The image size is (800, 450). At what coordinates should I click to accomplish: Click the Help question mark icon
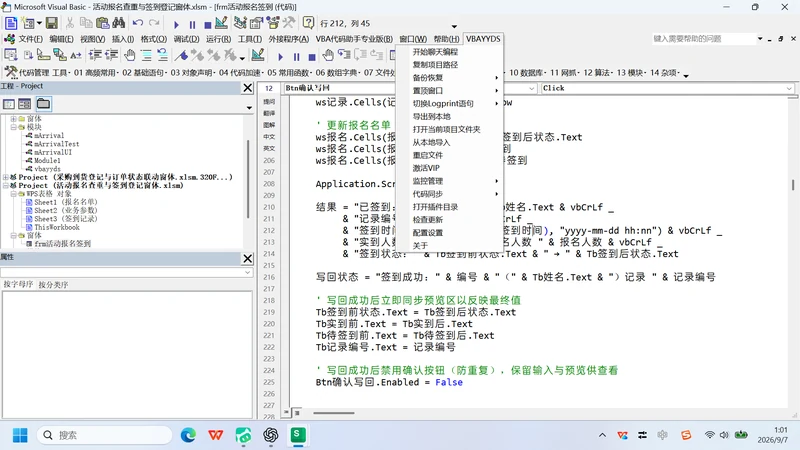click(308, 23)
